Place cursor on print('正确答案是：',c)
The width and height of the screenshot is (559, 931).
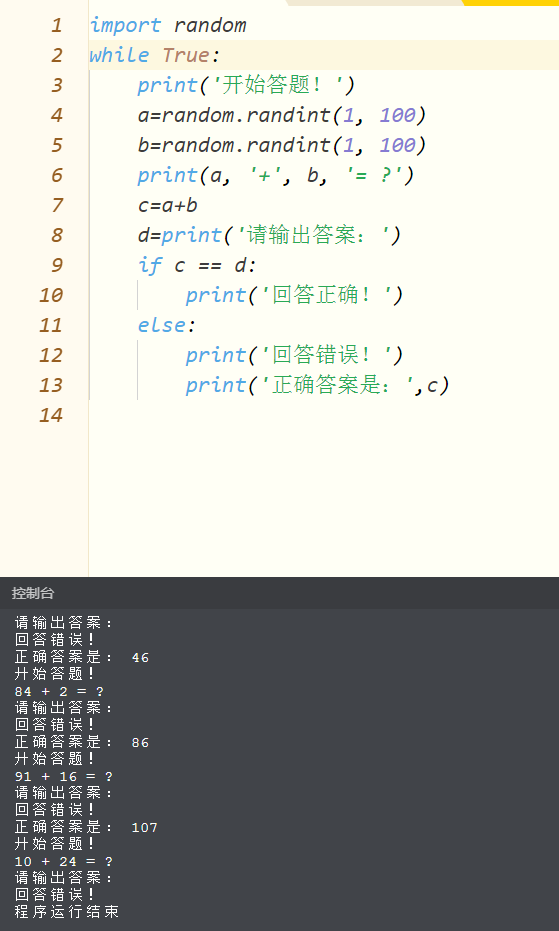318,386
